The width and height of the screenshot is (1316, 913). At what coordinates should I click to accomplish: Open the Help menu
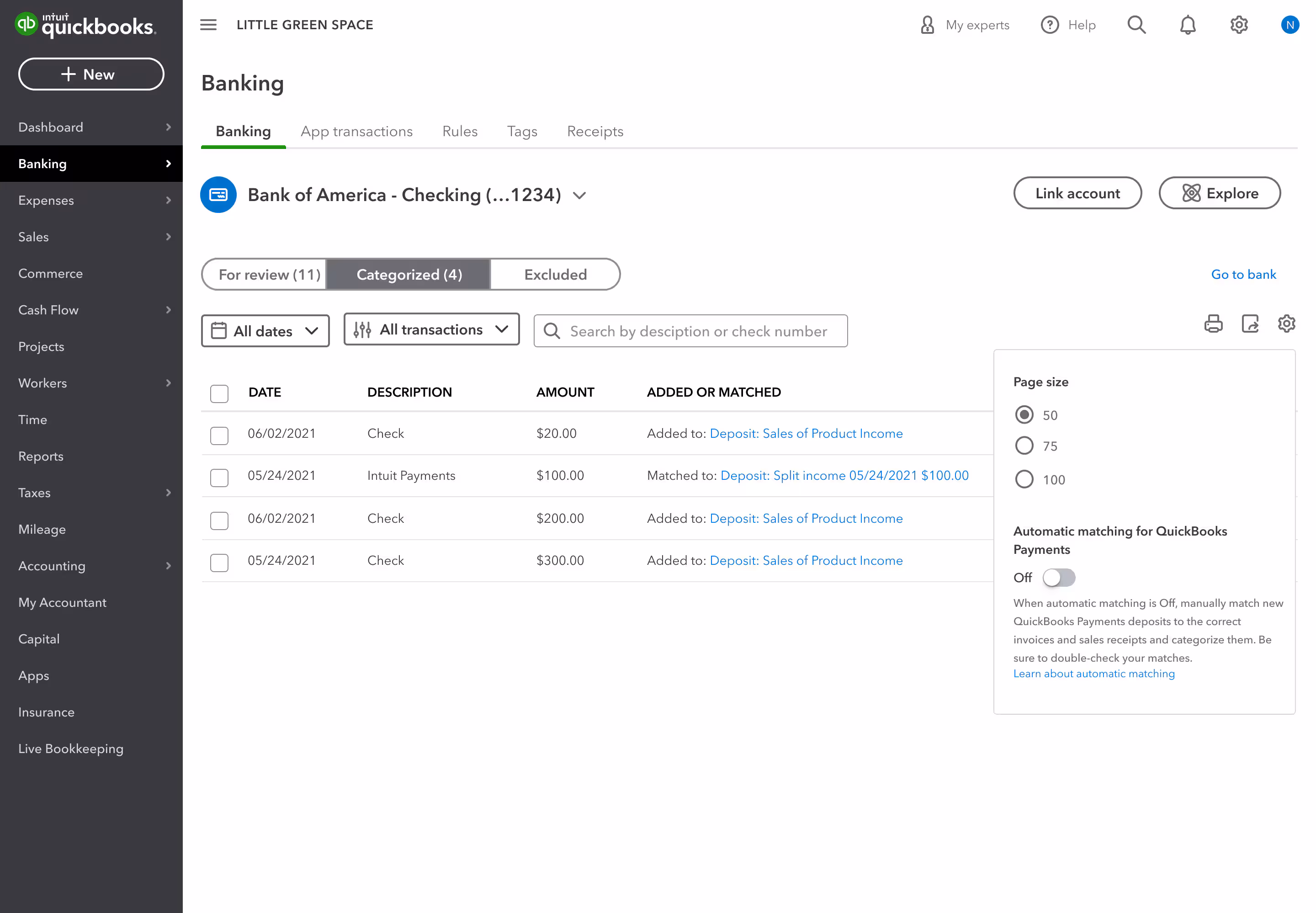click(x=1068, y=25)
